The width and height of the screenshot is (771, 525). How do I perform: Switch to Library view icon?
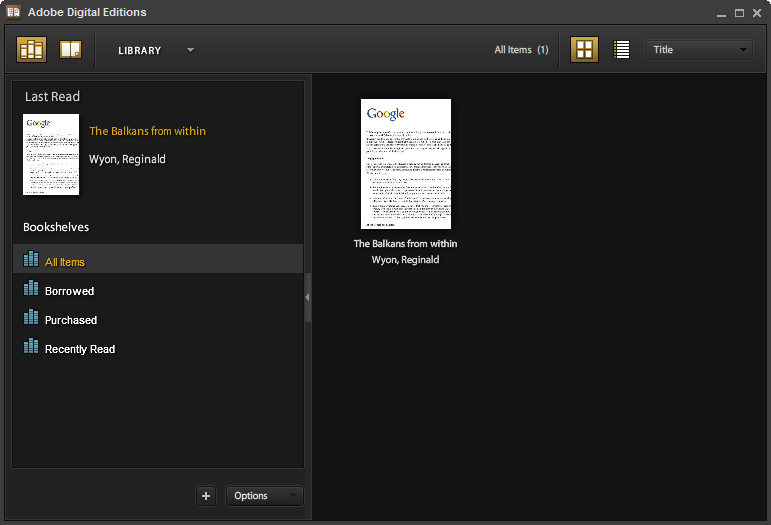31,50
